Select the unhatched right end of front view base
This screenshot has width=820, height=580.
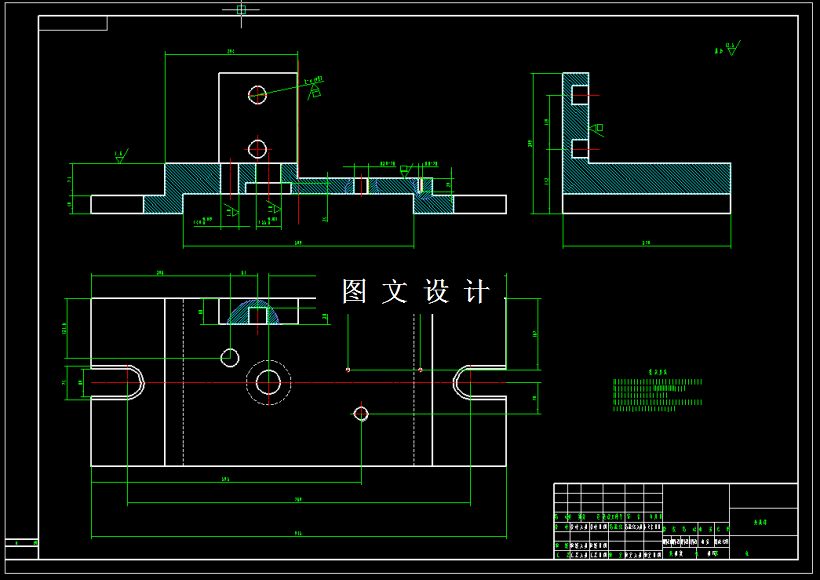tap(480, 204)
